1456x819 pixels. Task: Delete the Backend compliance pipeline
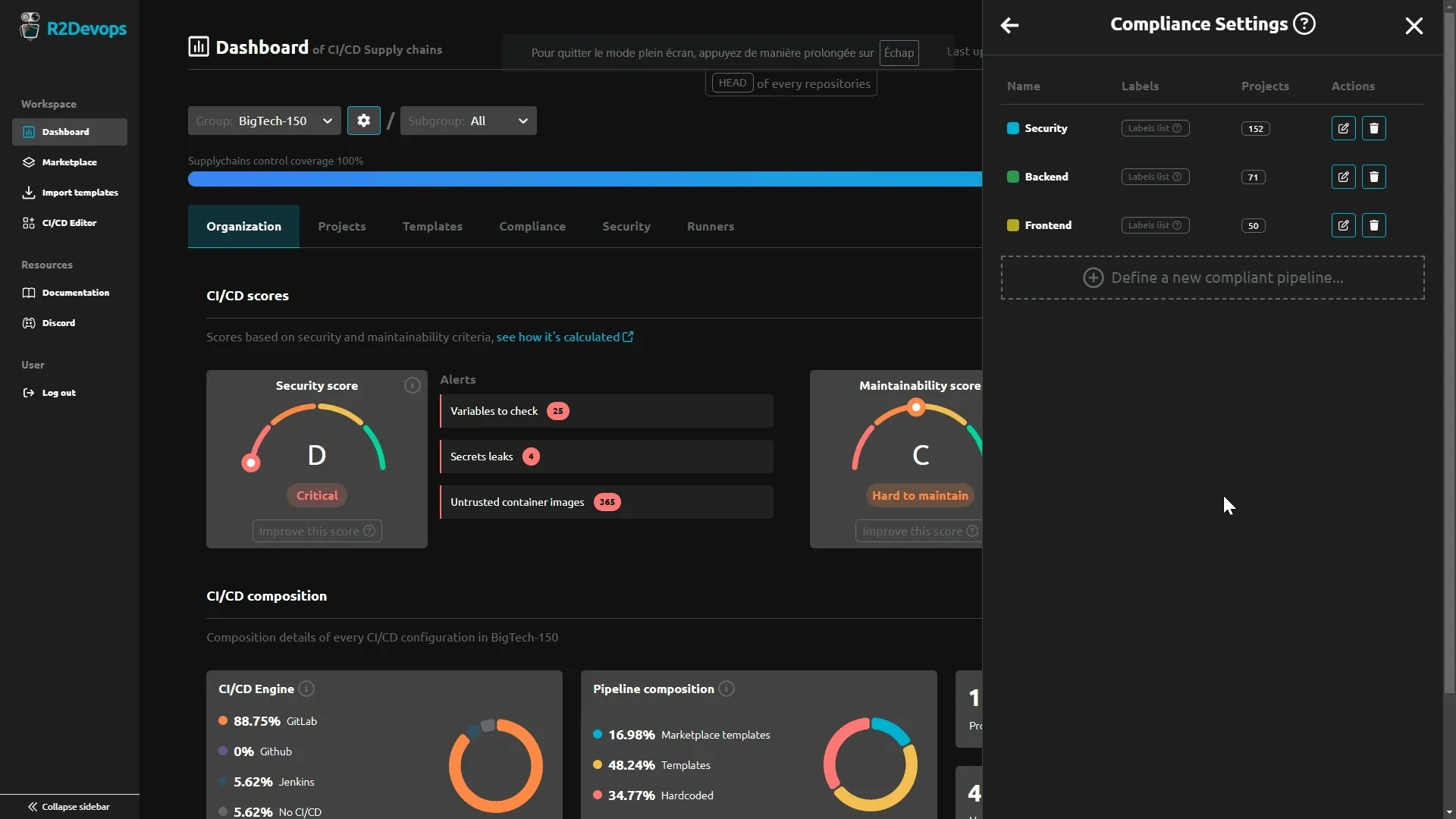tap(1374, 177)
